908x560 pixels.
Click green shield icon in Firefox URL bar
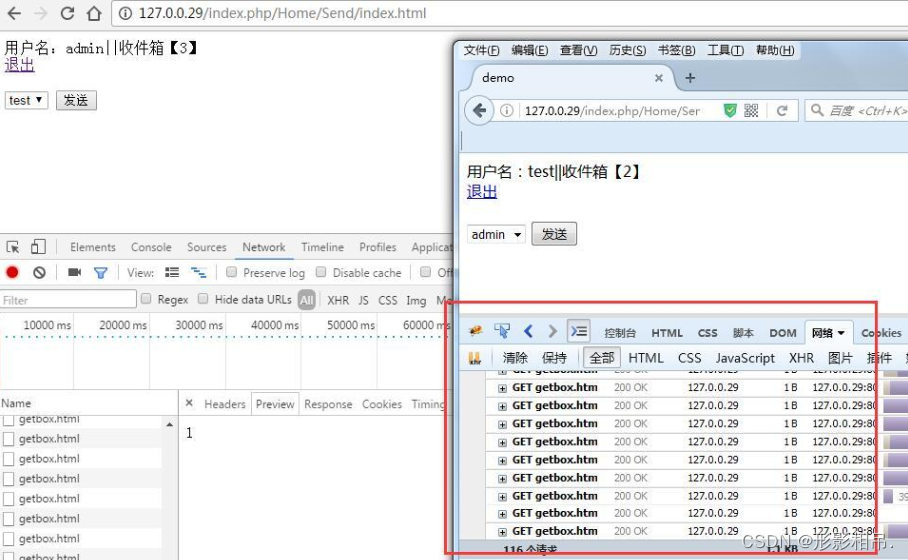(730, 110)
